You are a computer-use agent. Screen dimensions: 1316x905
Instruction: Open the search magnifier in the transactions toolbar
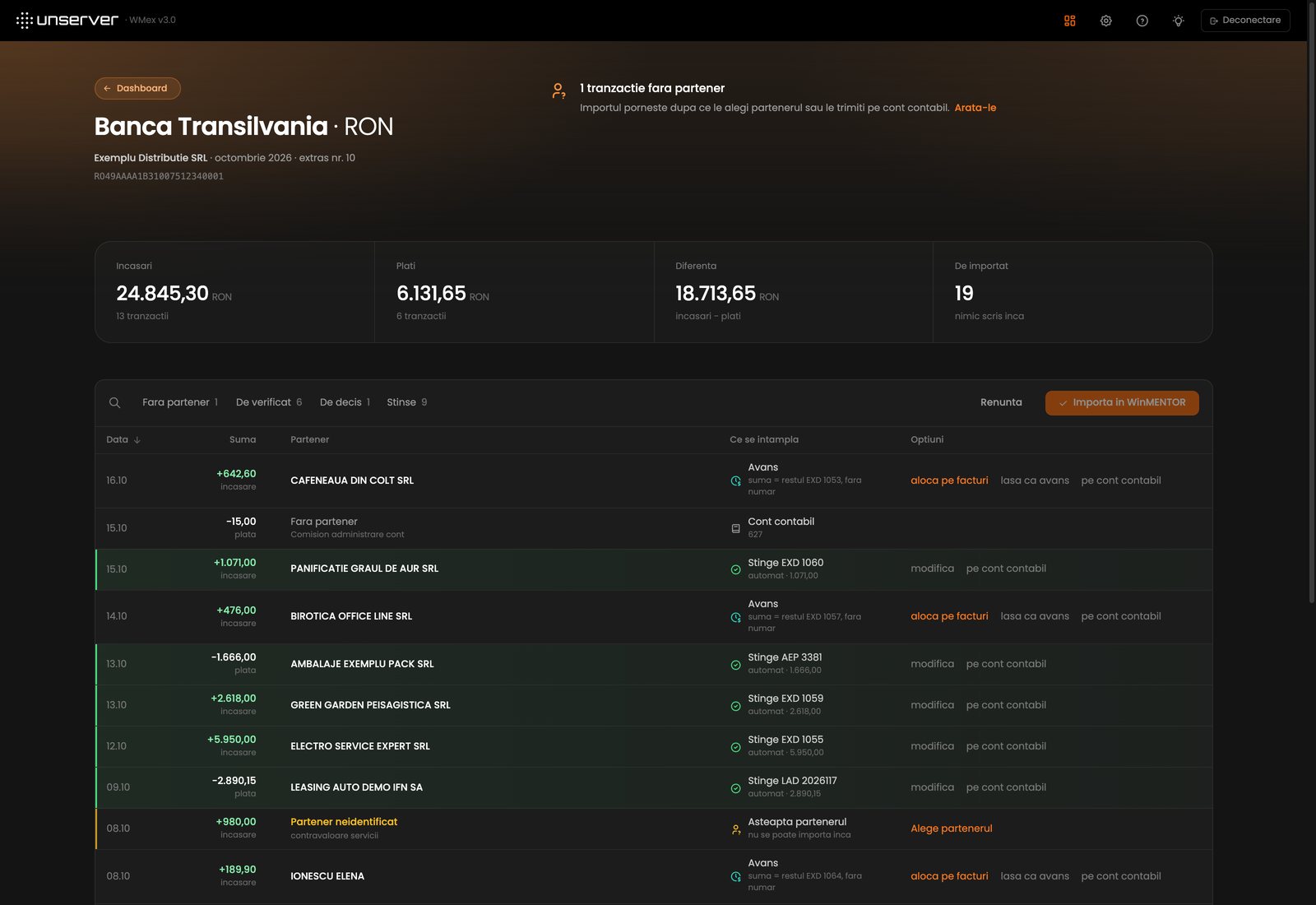[114, 402]
